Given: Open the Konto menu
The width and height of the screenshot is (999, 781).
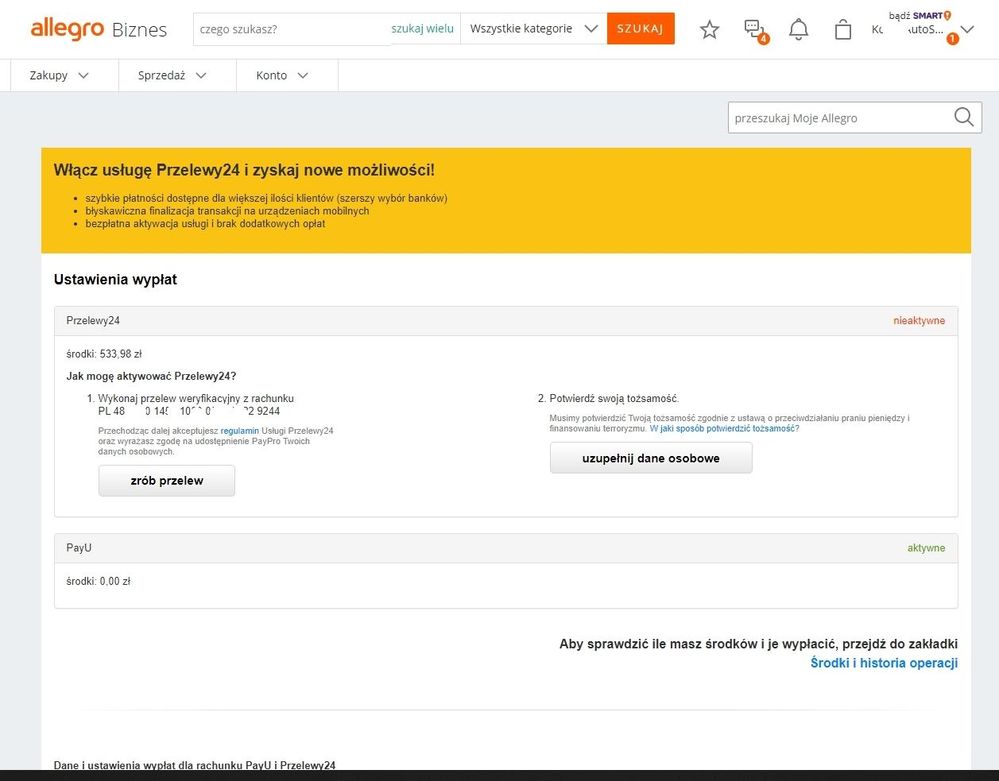Looking at the screenshot, I should coord(282,75).
